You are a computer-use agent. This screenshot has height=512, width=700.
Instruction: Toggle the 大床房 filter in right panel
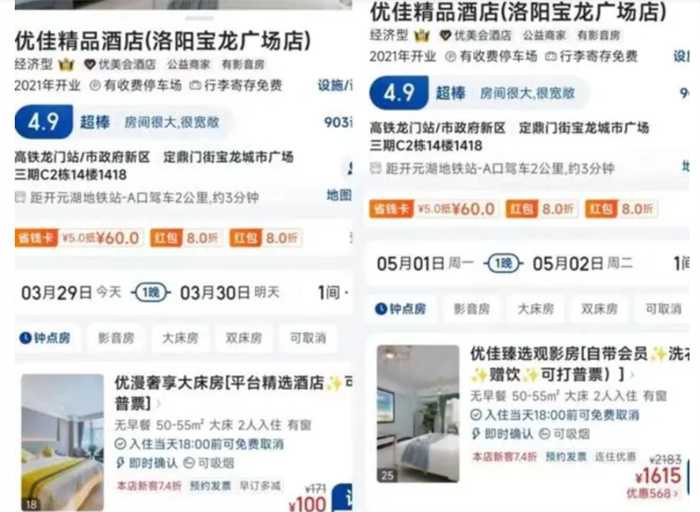[535, 308]
